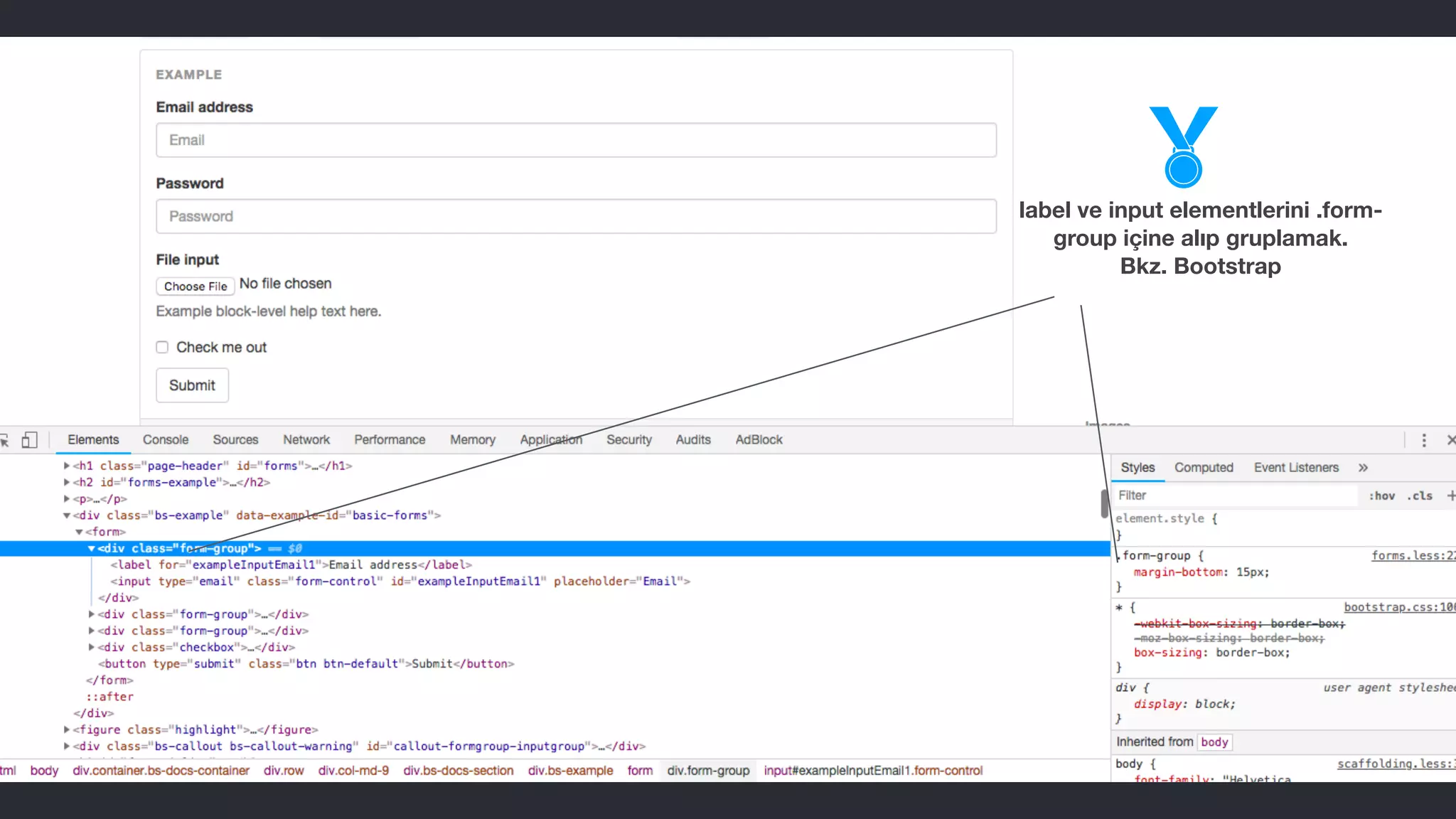This screenshot has width=1456, height=819.
Task: Open the Sources tab
Action: tap(235, 440)
